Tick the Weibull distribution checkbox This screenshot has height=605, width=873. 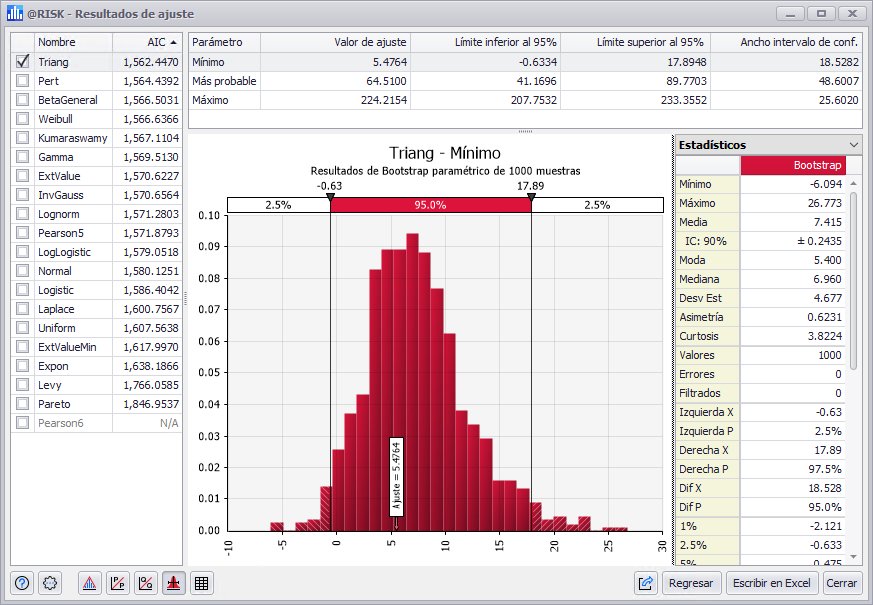coord(23,119)
